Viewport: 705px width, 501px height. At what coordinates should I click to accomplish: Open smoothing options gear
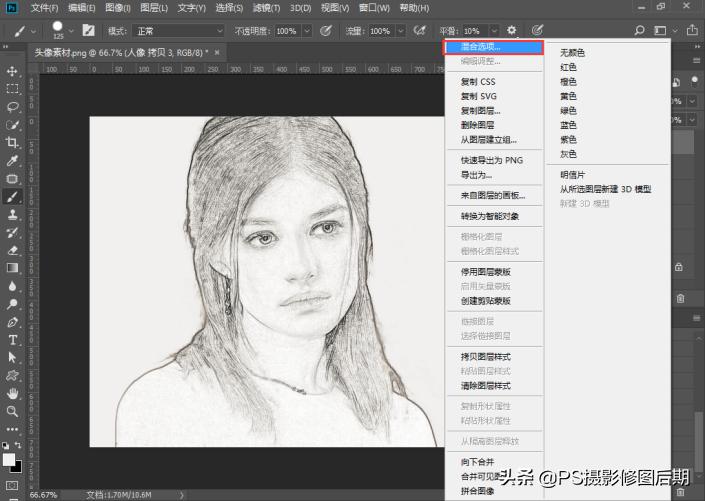(x=512, y=31)
